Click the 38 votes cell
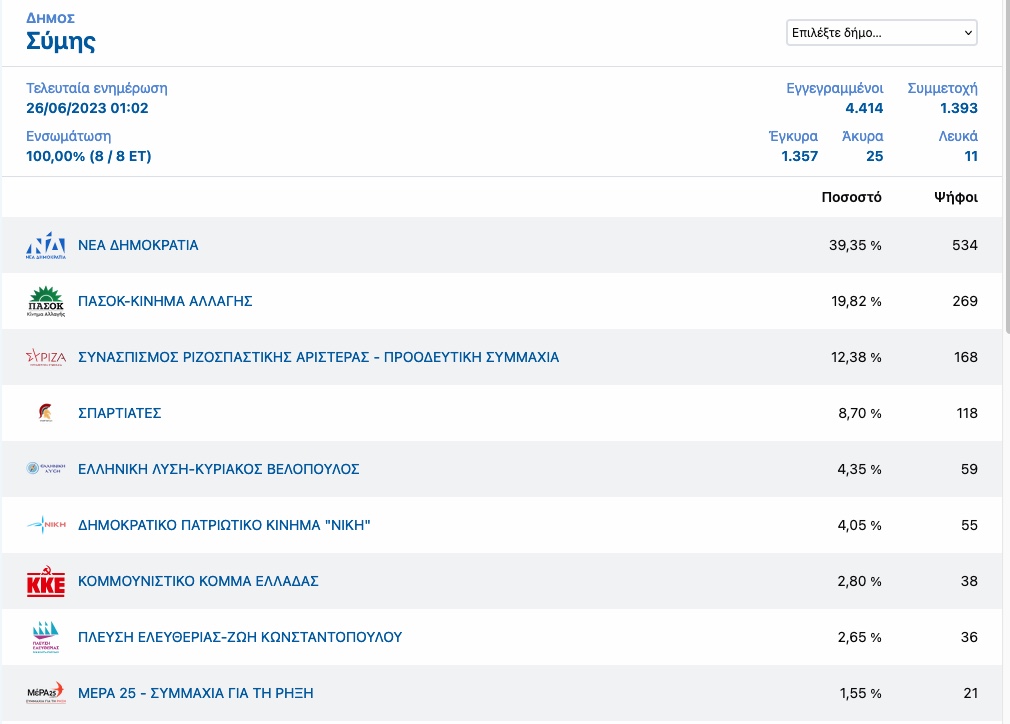 [x=969, y=581]
